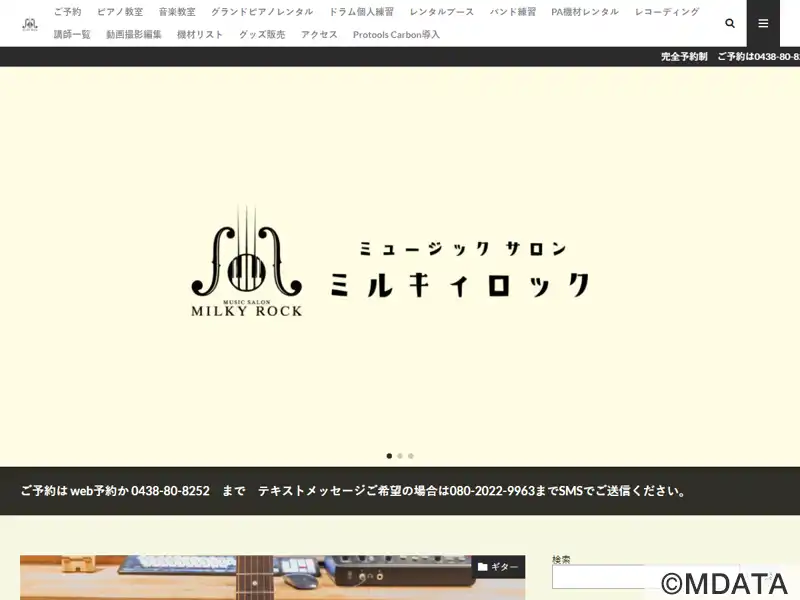Image resolution: width=800 pixels, height=600 pixels.
Task: Select the third slider dot
Action: click(x=411, y=456)
